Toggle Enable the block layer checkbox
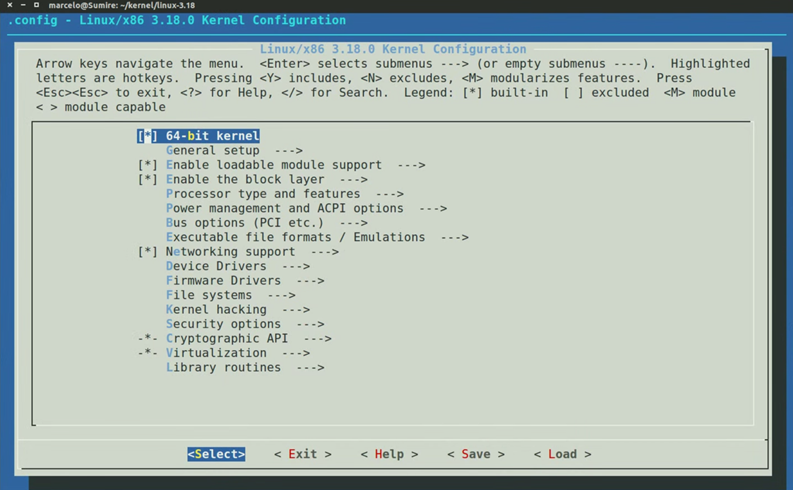The image size is (793, 490). [x=147, y=180]
